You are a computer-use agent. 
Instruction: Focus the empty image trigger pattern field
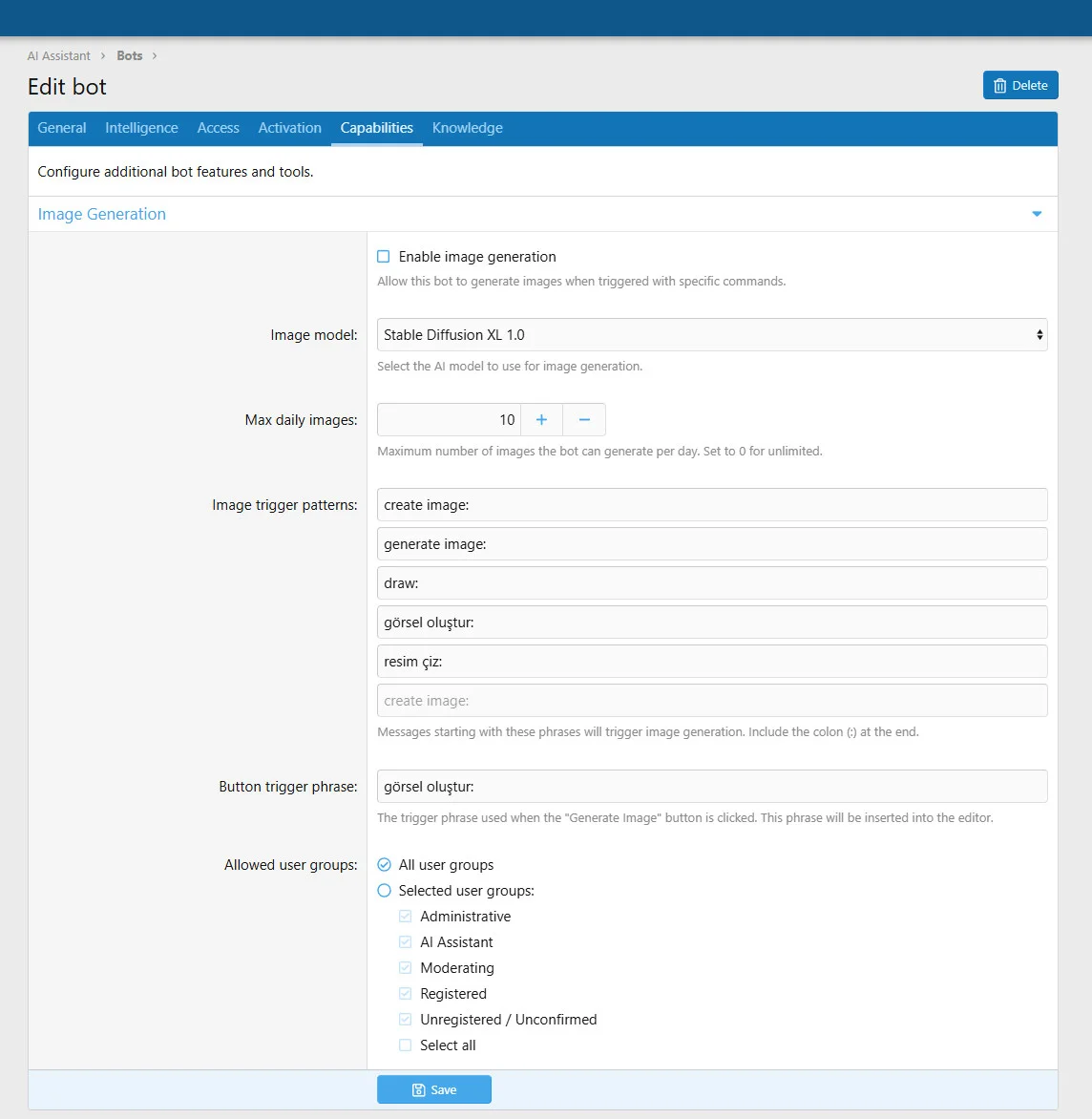click(711, 701)
